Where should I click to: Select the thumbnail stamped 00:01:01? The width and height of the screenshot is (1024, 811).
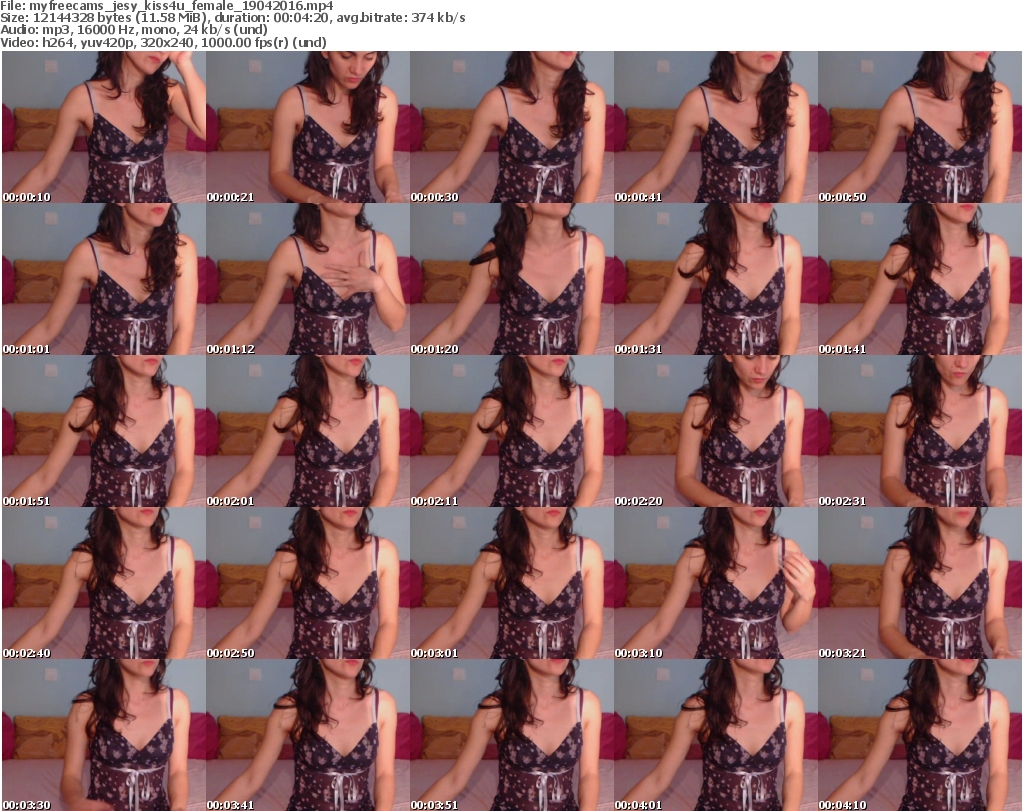point(104,279)
